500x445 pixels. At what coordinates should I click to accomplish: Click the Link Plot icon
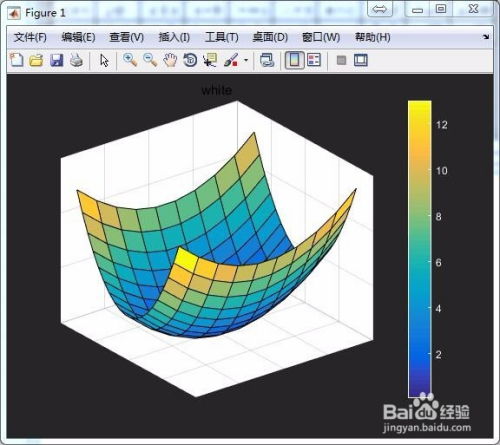(x=267, y=60)
